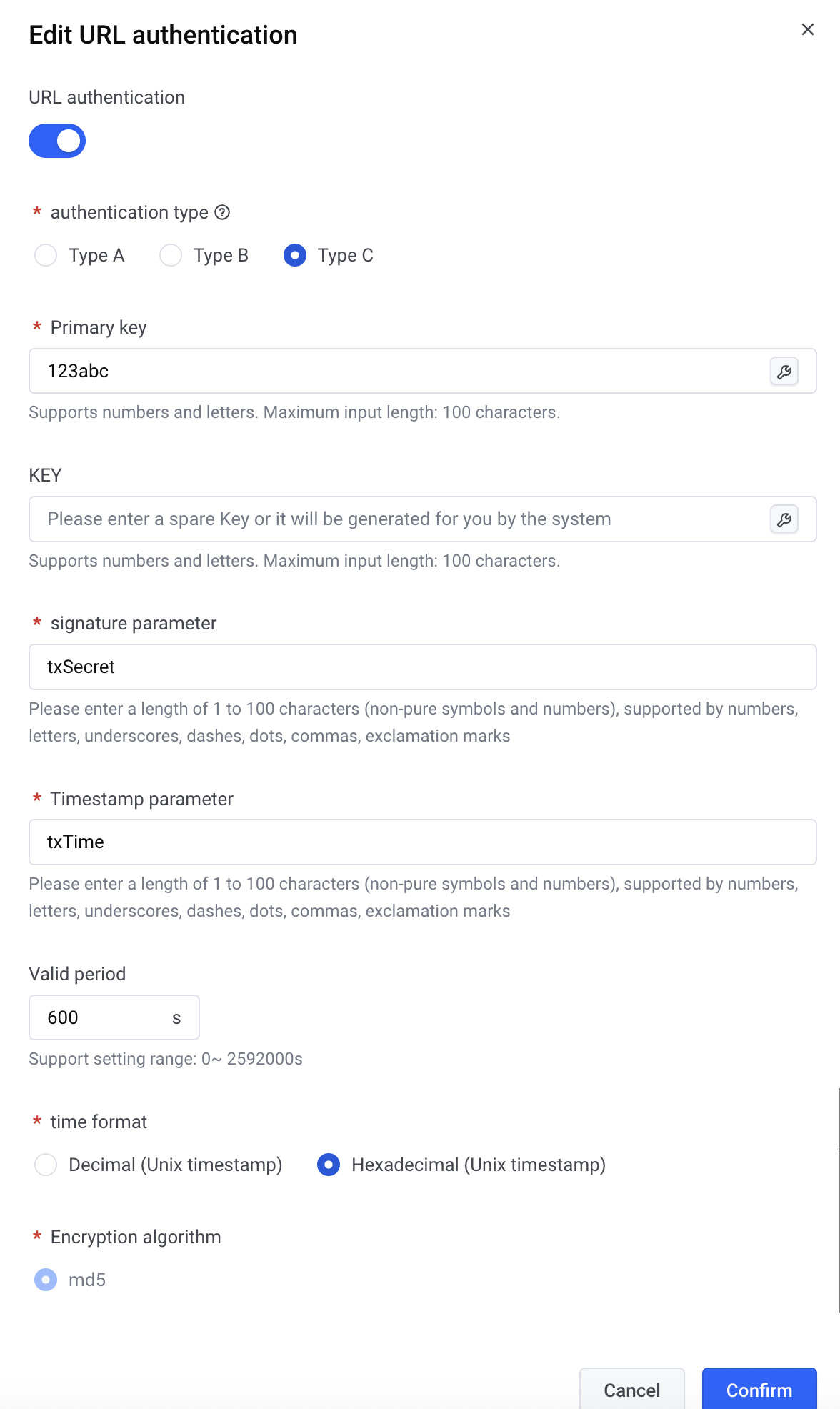The width and height of the screenshot is (840, 1409).
Task: Click the Primary key generate icon
Action: pos(784,372)
